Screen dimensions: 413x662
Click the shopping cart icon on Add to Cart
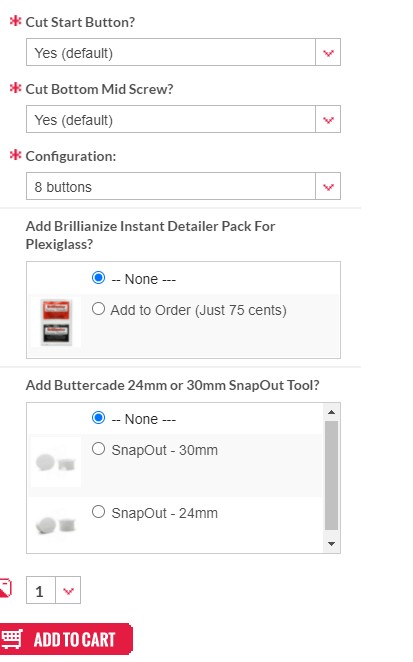click(x=11, y=639)
